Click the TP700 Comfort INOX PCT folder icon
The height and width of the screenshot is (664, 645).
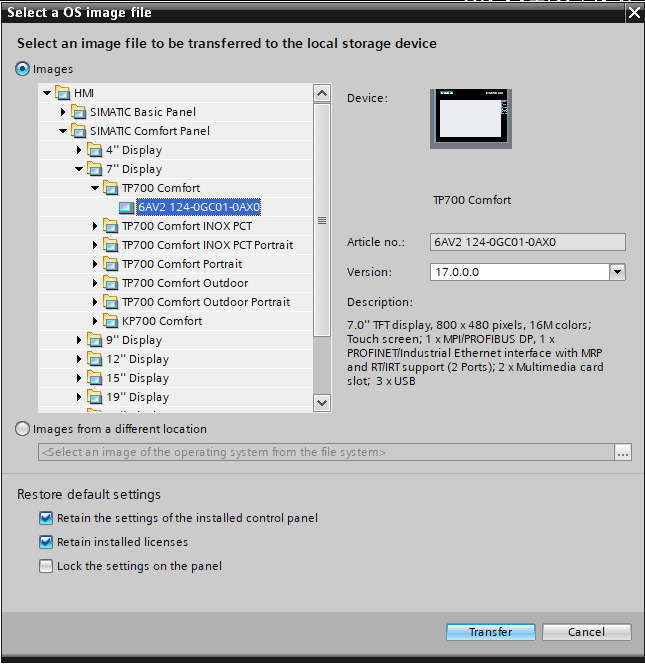click(x=111, y=226)
